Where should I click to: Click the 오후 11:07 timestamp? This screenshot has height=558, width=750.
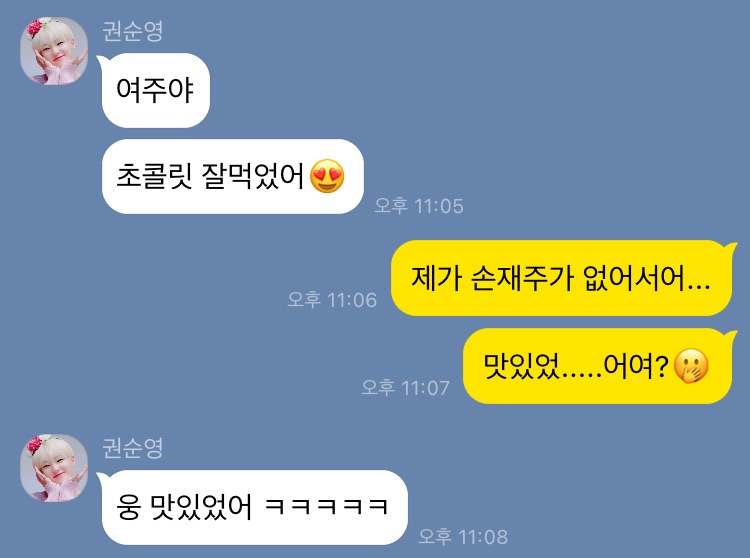tap(405, 387)
